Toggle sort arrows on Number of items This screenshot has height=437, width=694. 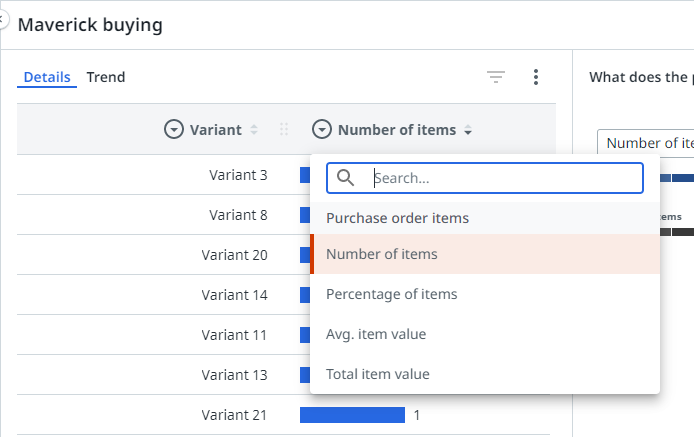(468, 130)
